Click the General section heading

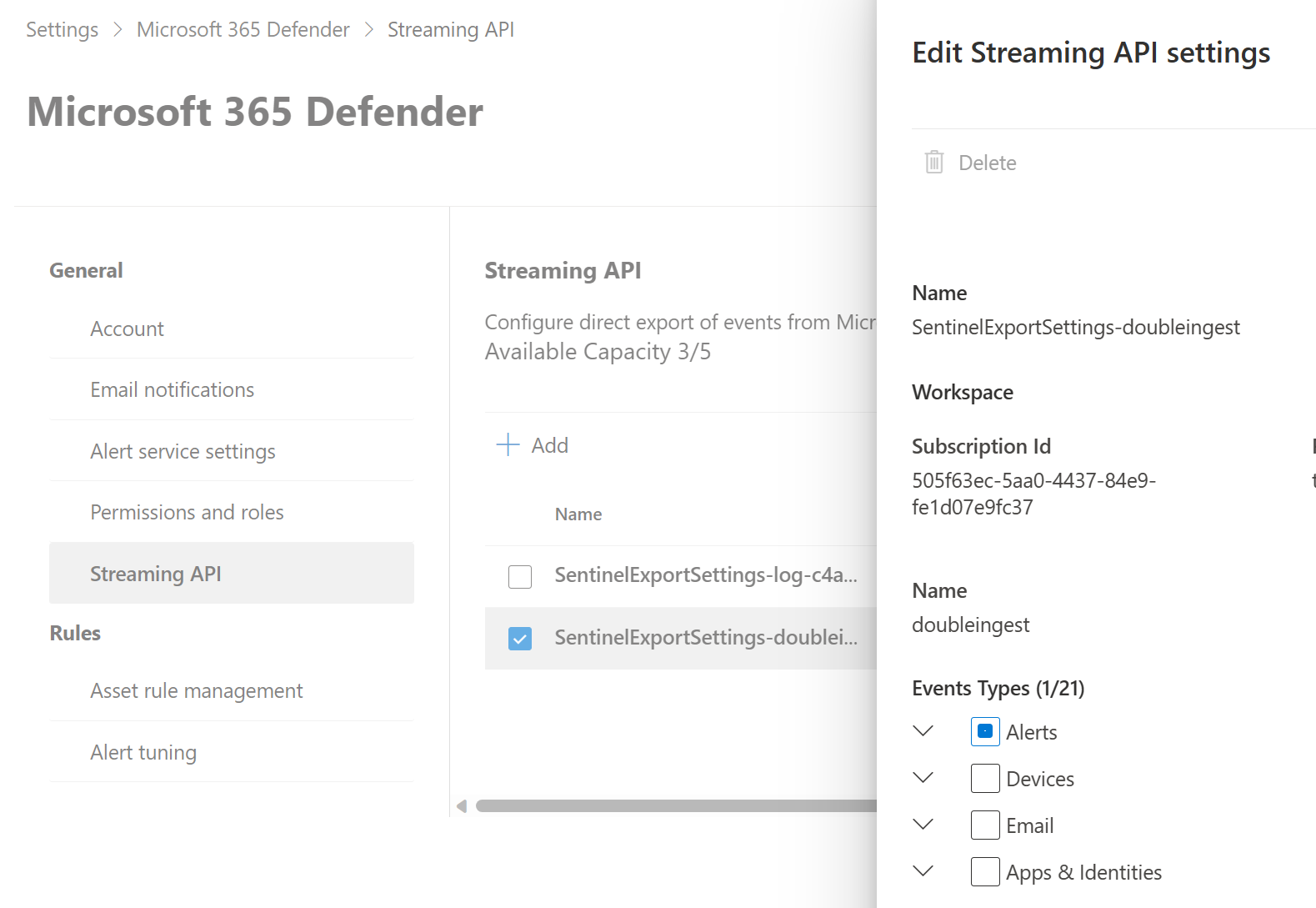coord(86,270)
